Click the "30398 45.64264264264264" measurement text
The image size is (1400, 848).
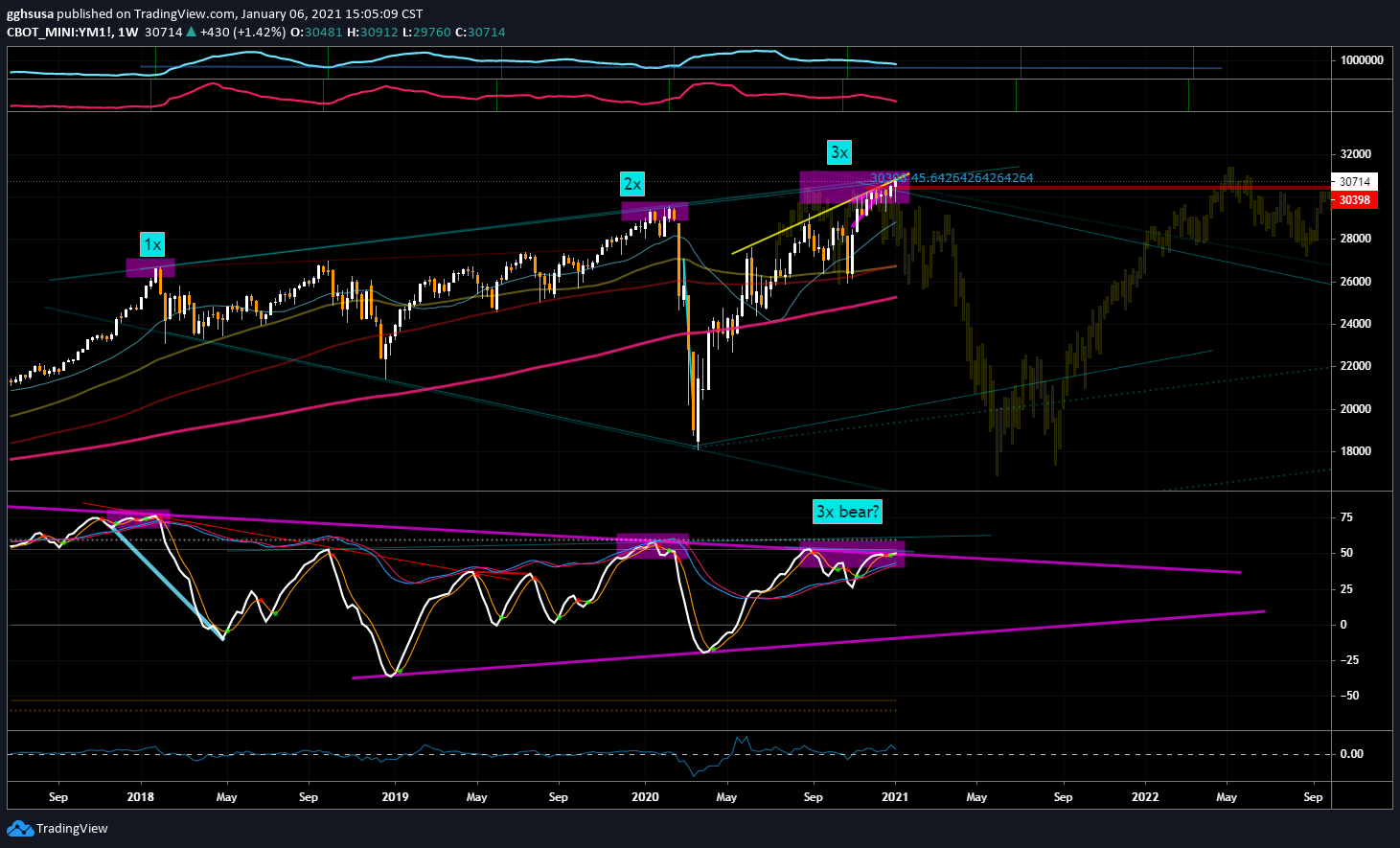952,178
